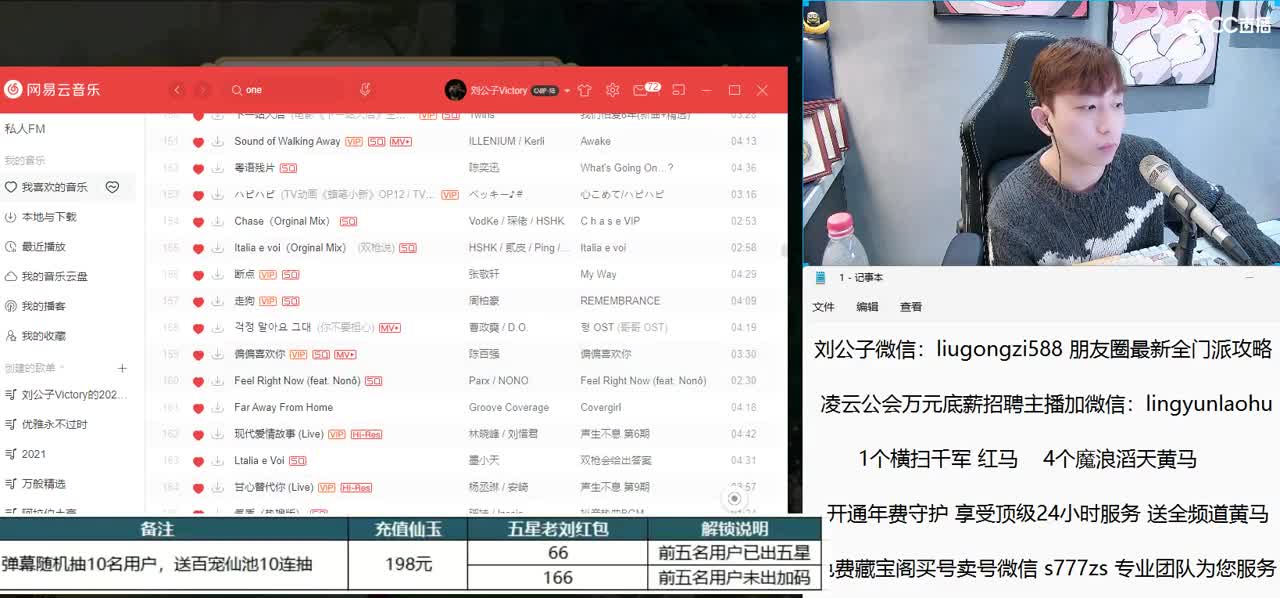Select song title Far Away From Home
Screen dimensions: 1280x598
284,408
